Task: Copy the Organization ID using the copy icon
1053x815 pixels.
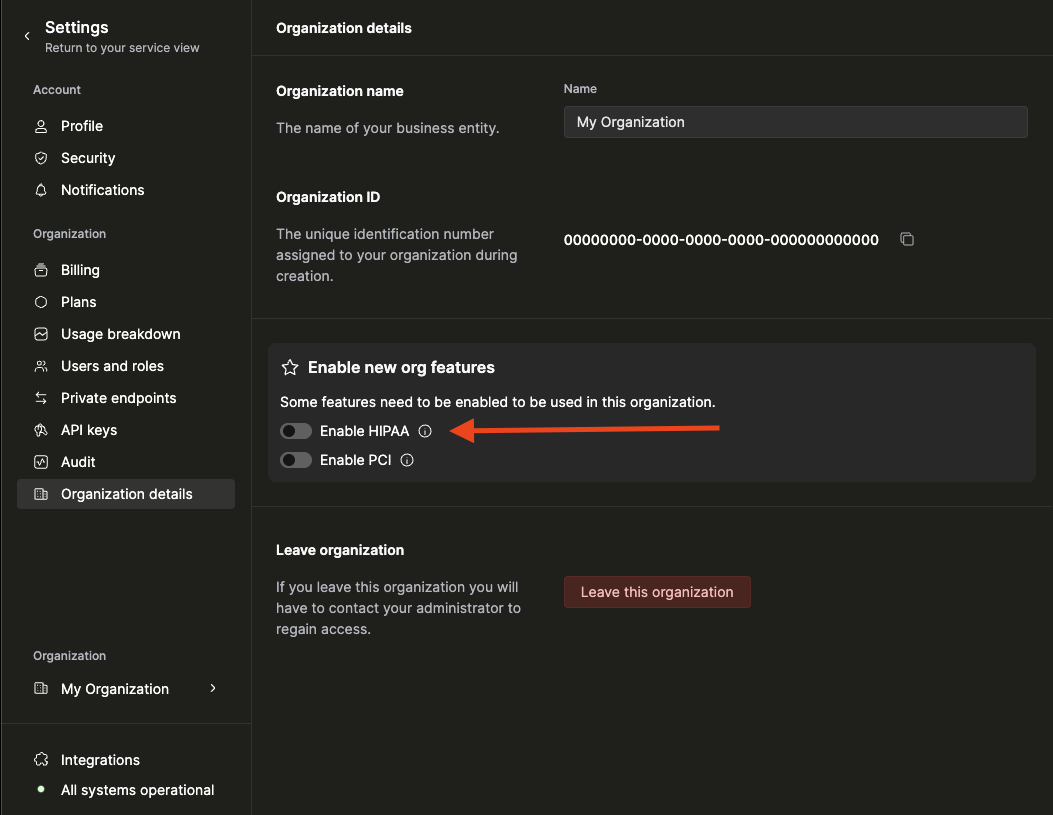Action: [906, 239]
